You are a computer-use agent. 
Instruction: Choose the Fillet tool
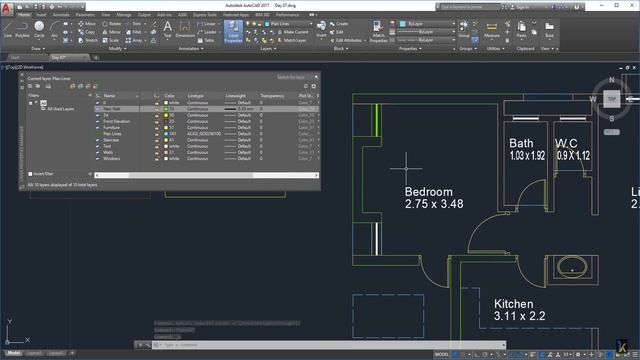133,32
